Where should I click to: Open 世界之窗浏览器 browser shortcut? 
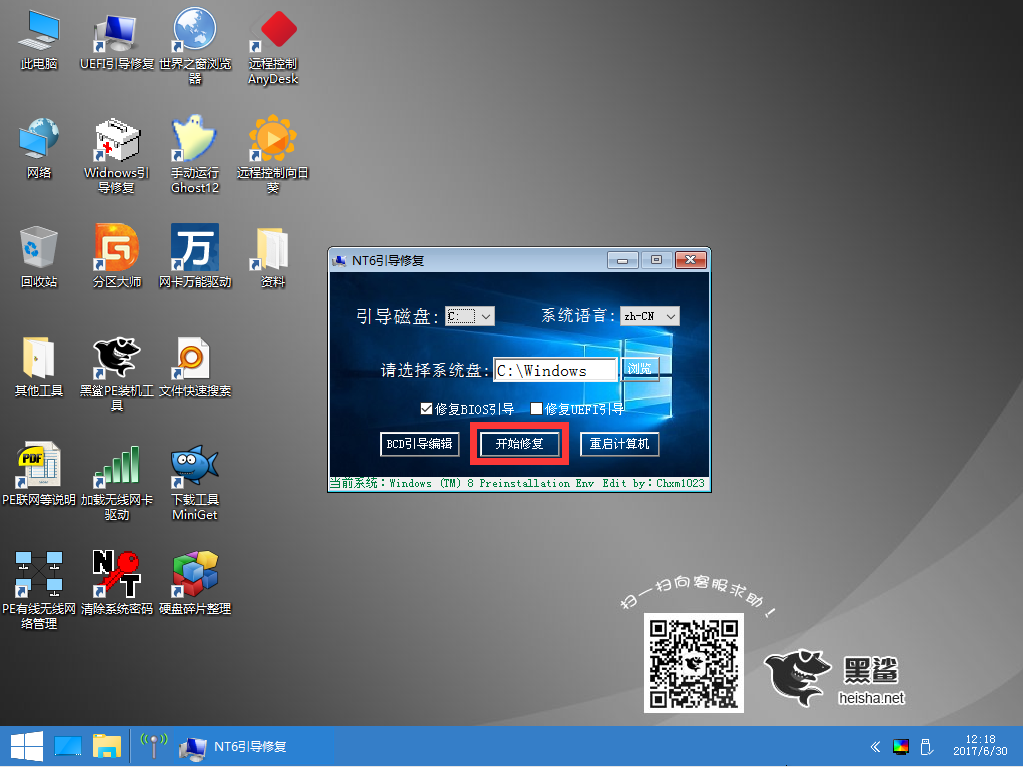[195, 46]
